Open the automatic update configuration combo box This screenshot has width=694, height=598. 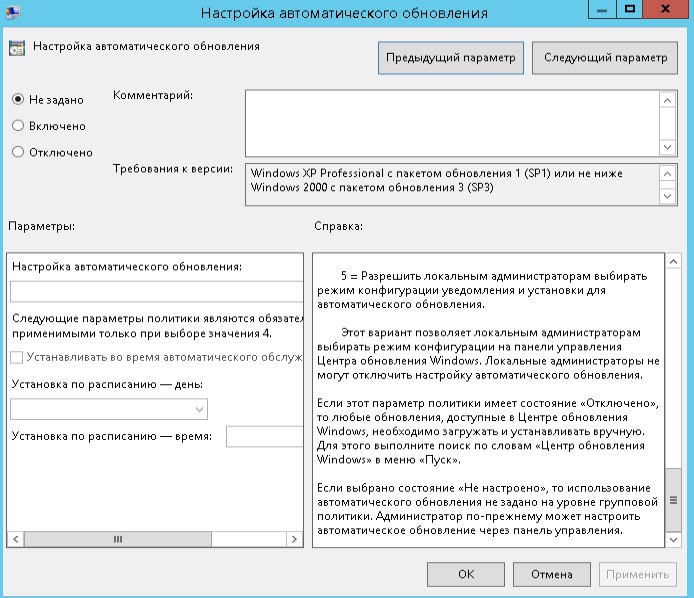pos(157,292)
